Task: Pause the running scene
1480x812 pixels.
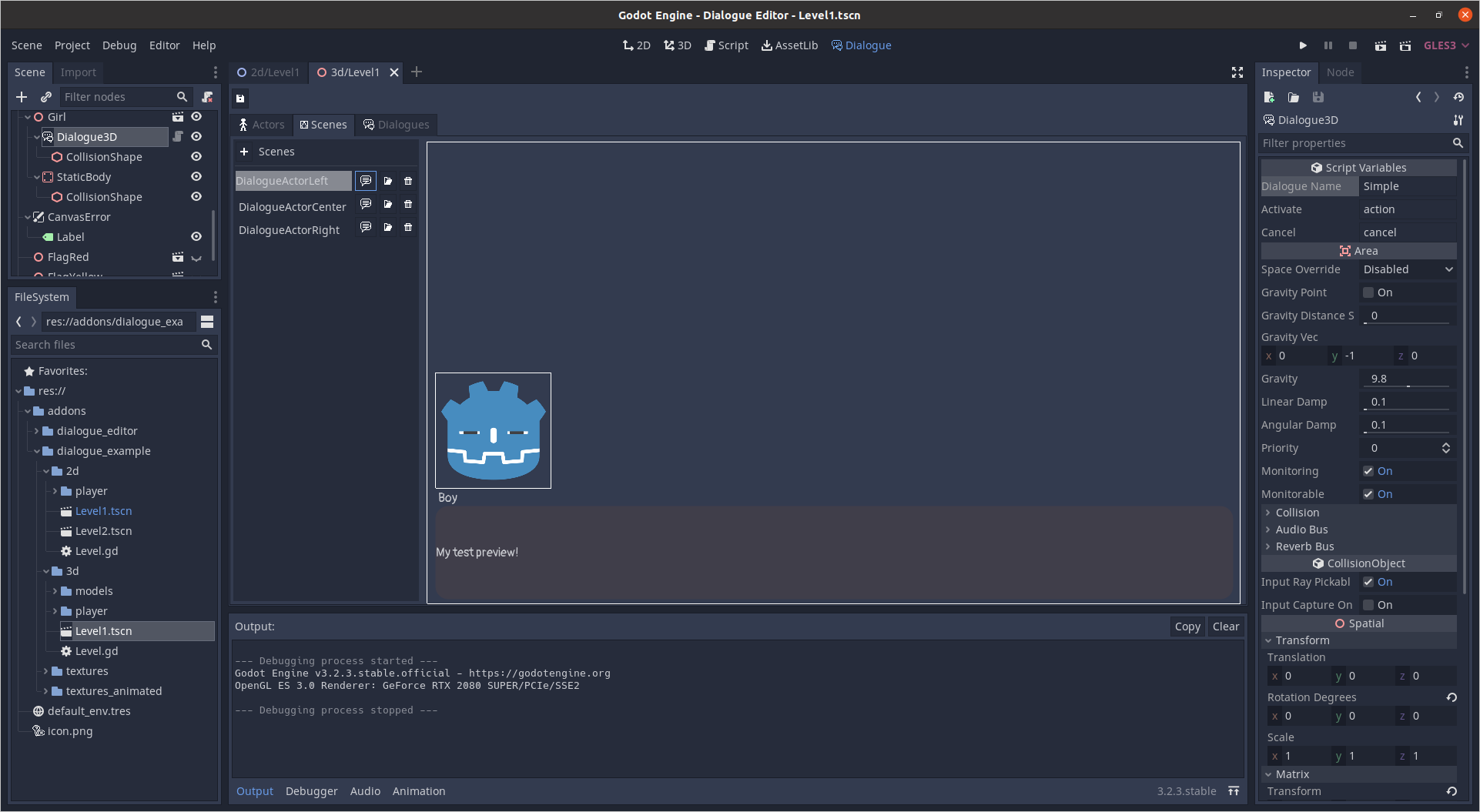Action: click(1328, 45)
